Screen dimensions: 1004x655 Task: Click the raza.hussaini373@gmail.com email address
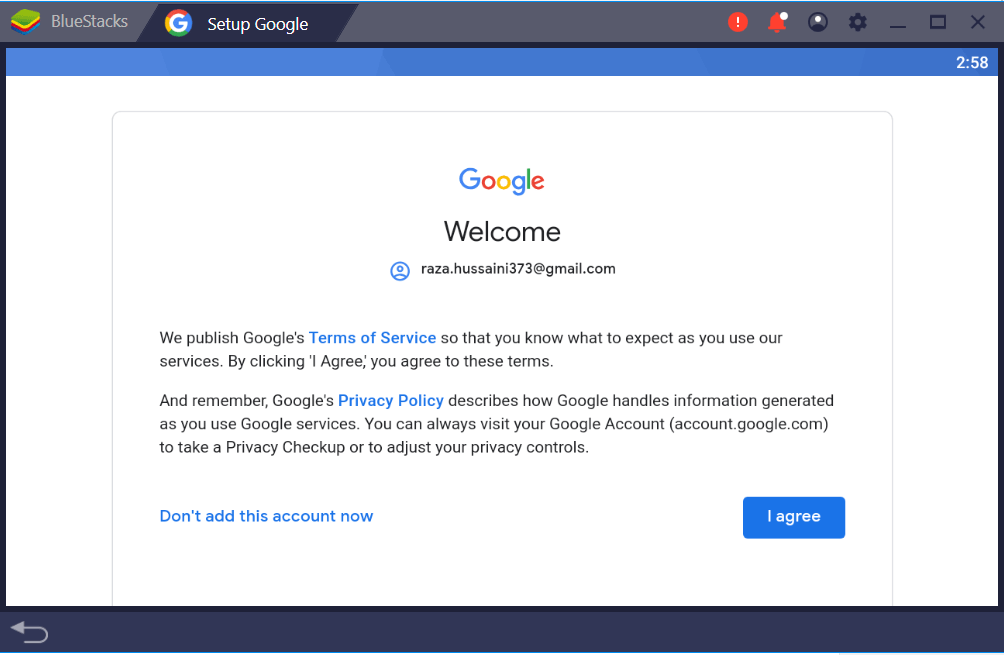point(517,269)
